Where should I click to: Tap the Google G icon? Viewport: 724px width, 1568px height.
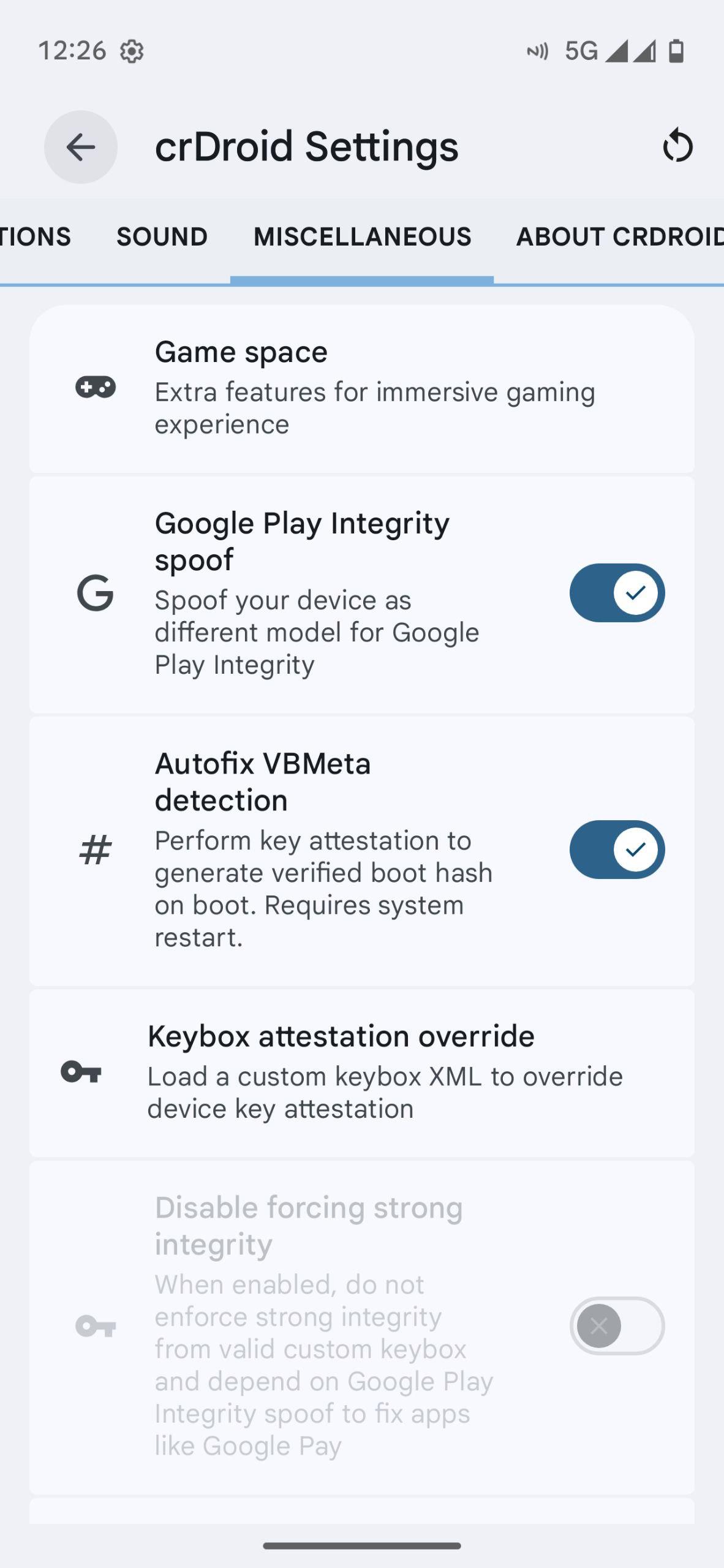96,593
